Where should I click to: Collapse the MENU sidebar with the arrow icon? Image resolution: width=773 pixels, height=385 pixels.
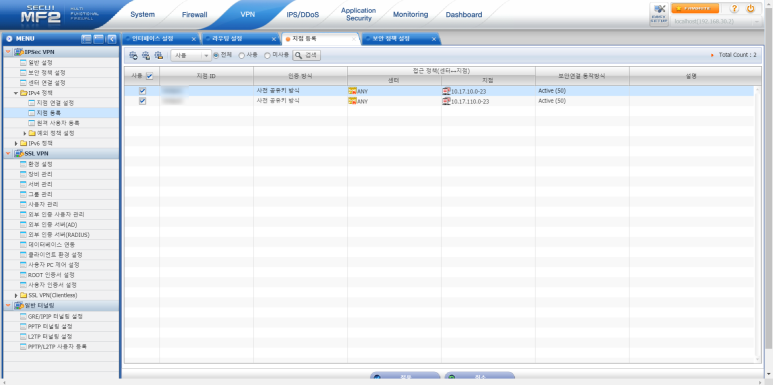pos(112,38)
